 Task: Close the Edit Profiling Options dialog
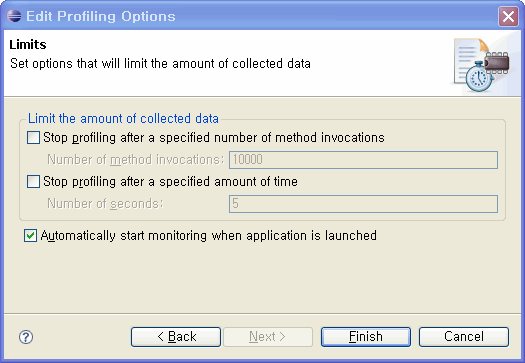click(508, 16)
